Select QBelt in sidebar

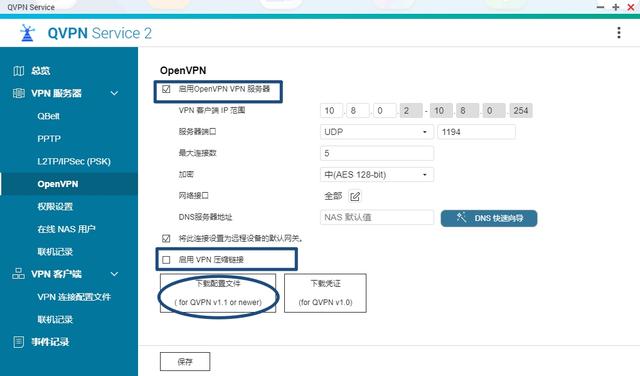49,116
